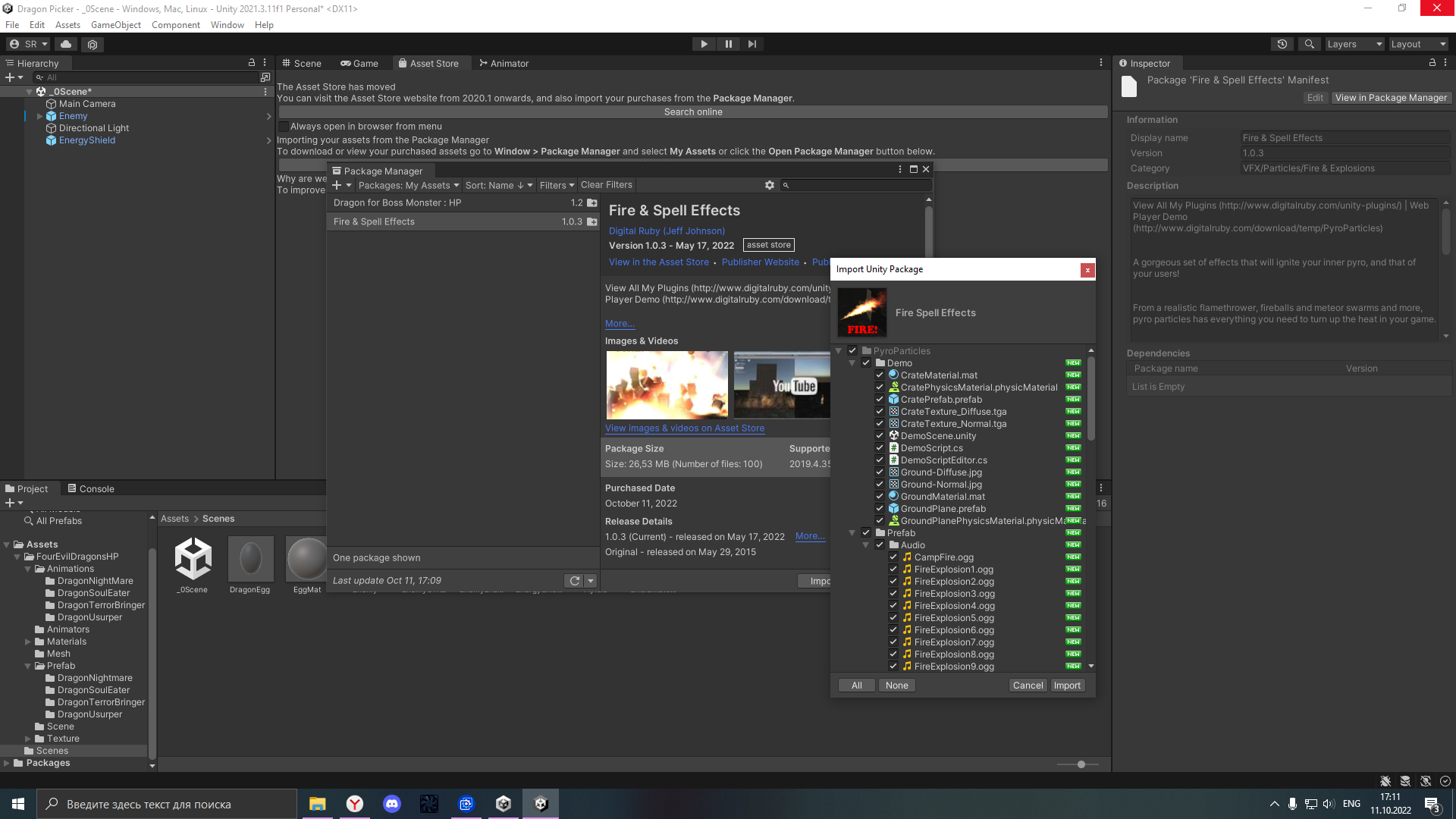Viewport: 1456px width, 819px height.
Task: Click the Undo History icon
Action: point(1282,44)
